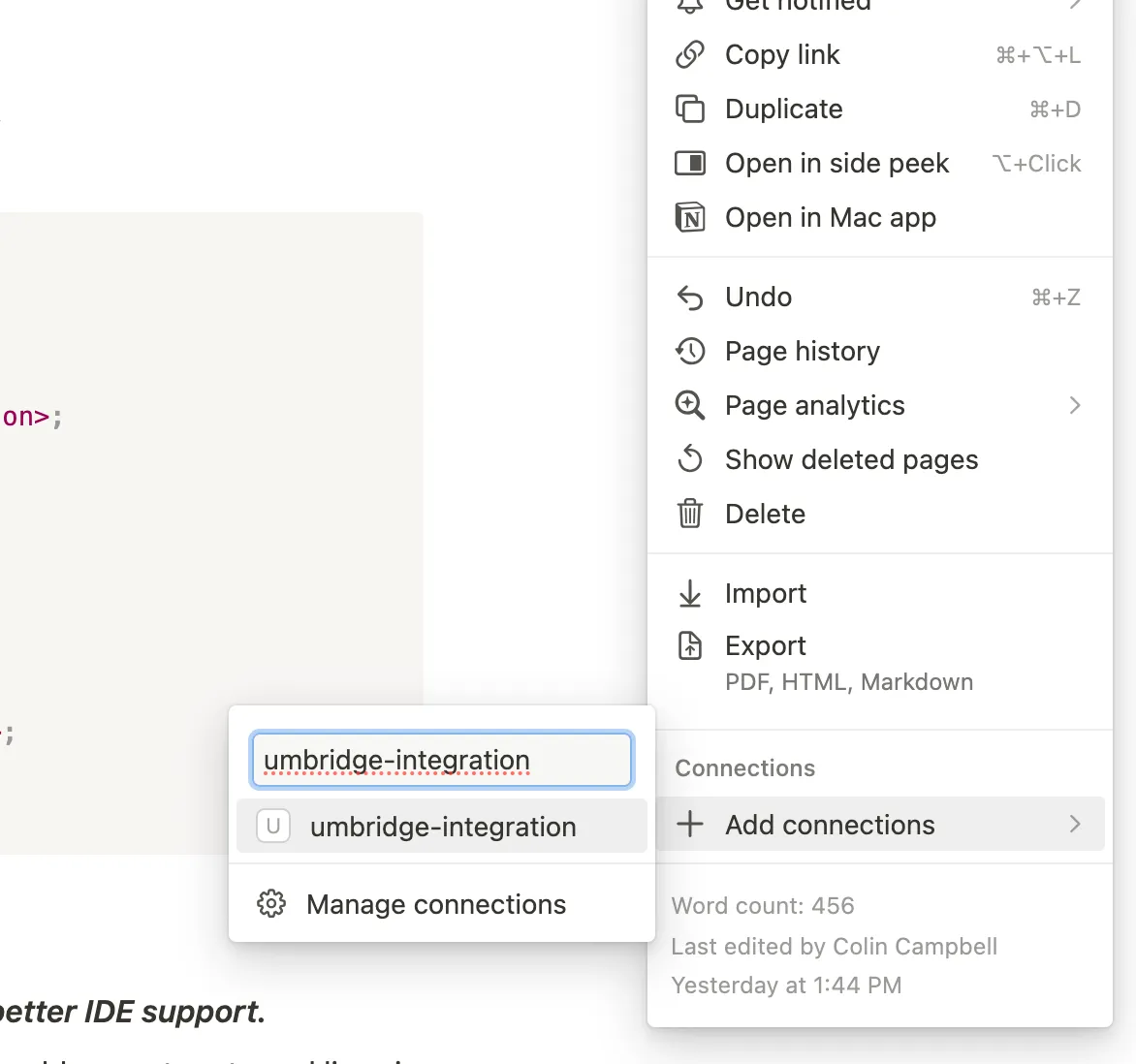This screenshot has width=1136, height=1064.
Task: Select Open in Mac app from the menu
Action: (x=830, y=217)
